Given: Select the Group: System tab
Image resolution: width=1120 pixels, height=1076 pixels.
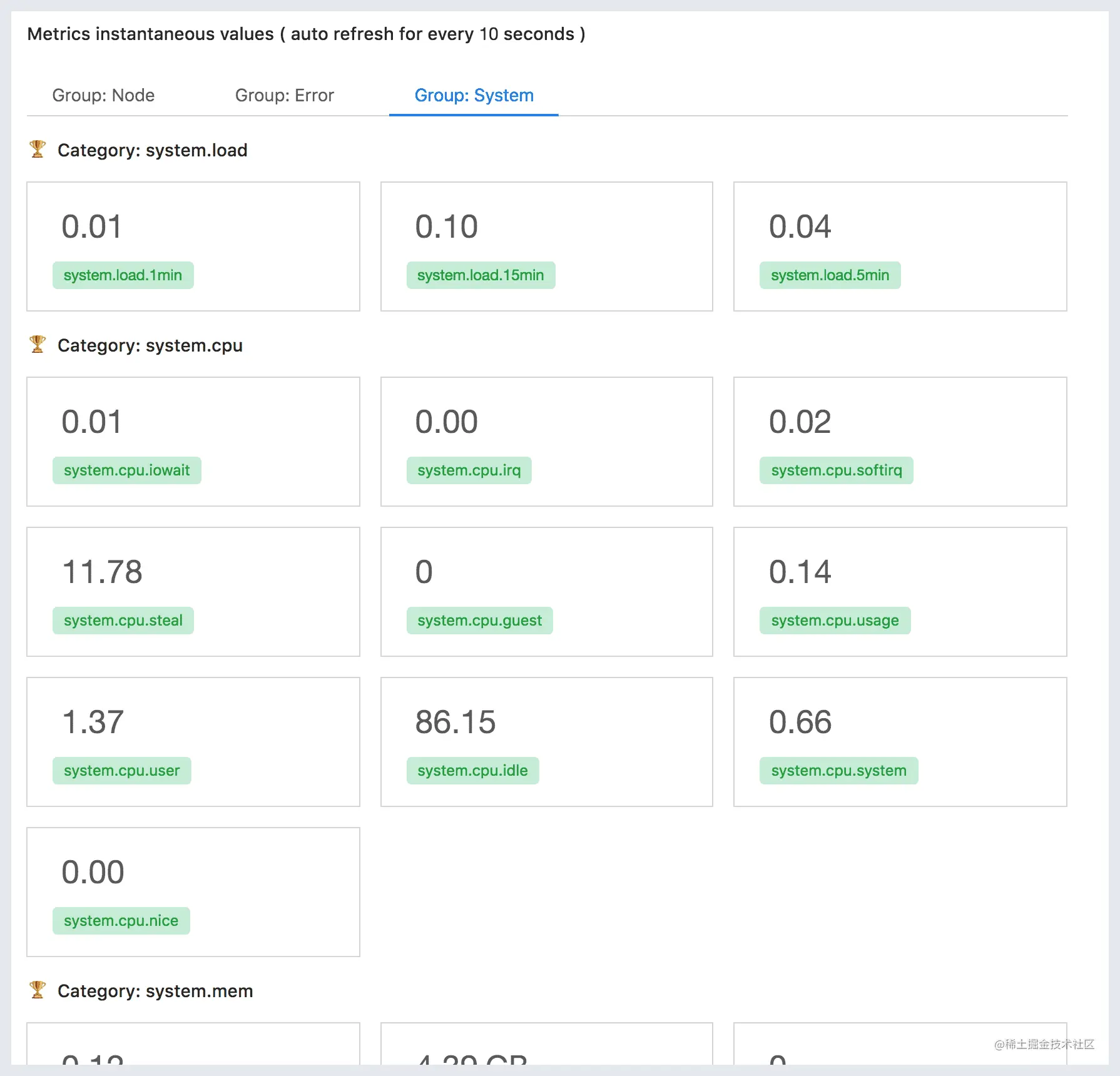Looking at the screenshot, I should coord(474,95).
